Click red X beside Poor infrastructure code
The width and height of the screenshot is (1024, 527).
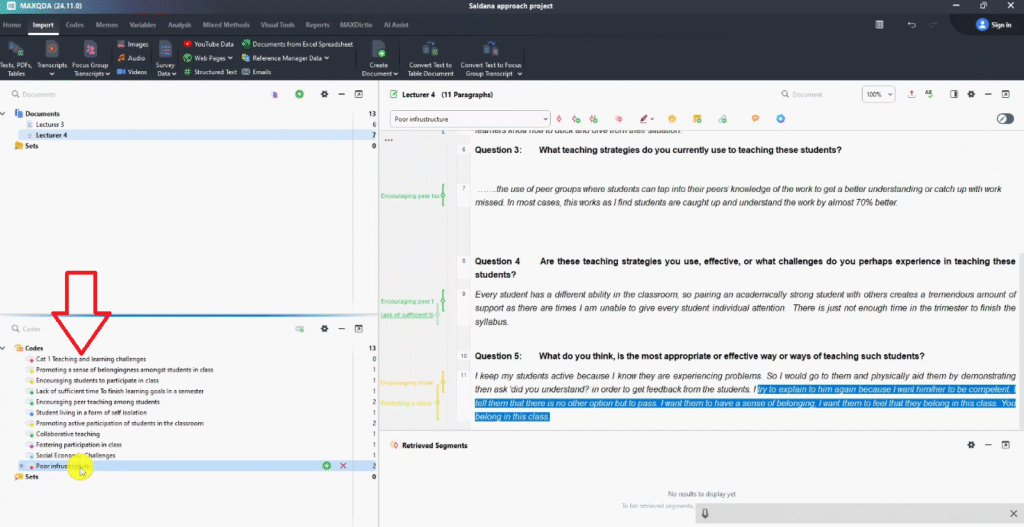point(343,466)
